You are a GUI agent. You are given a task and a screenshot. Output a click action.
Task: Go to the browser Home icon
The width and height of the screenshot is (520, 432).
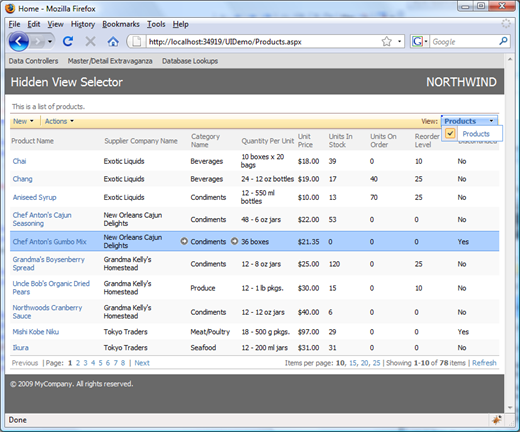[113, 42]
